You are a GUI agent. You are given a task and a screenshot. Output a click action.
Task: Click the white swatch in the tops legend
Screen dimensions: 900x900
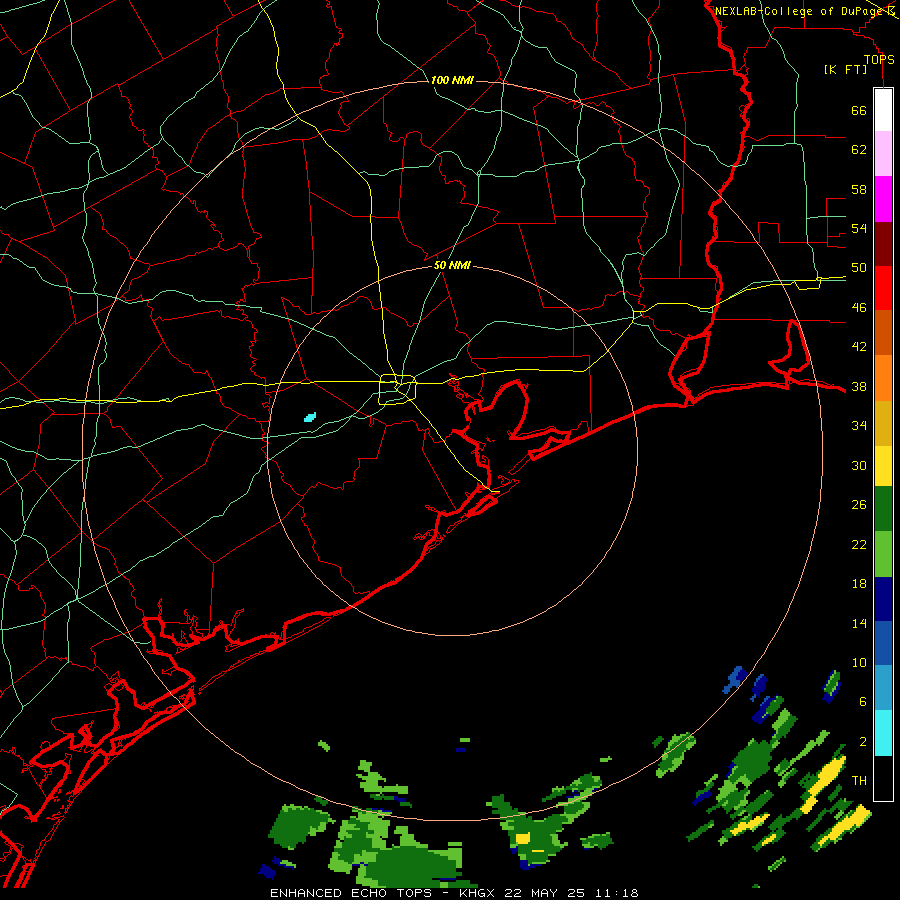[883, 110]
